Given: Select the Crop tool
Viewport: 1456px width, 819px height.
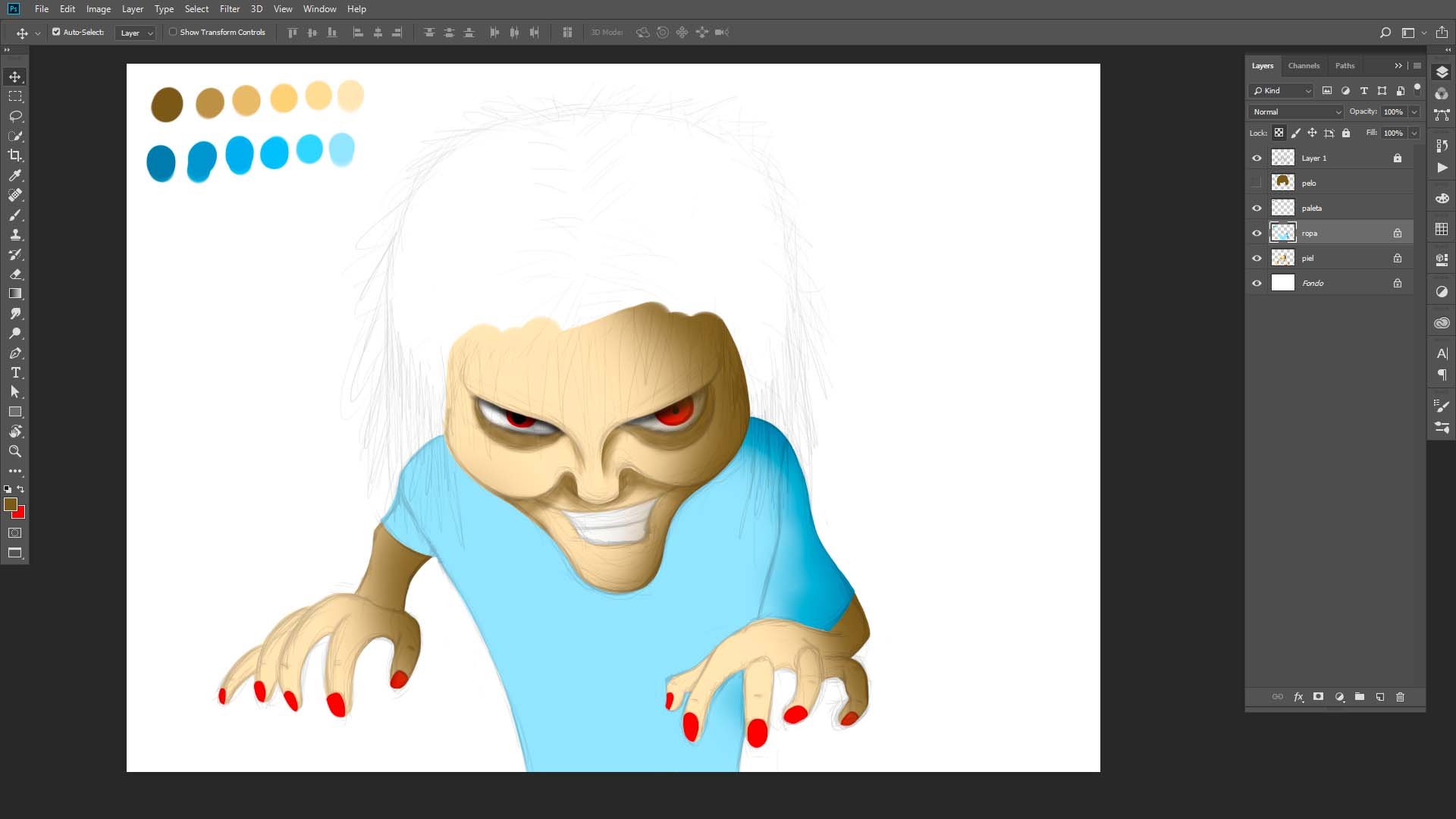Looking at the screenshot, I should tap(15, 155).
